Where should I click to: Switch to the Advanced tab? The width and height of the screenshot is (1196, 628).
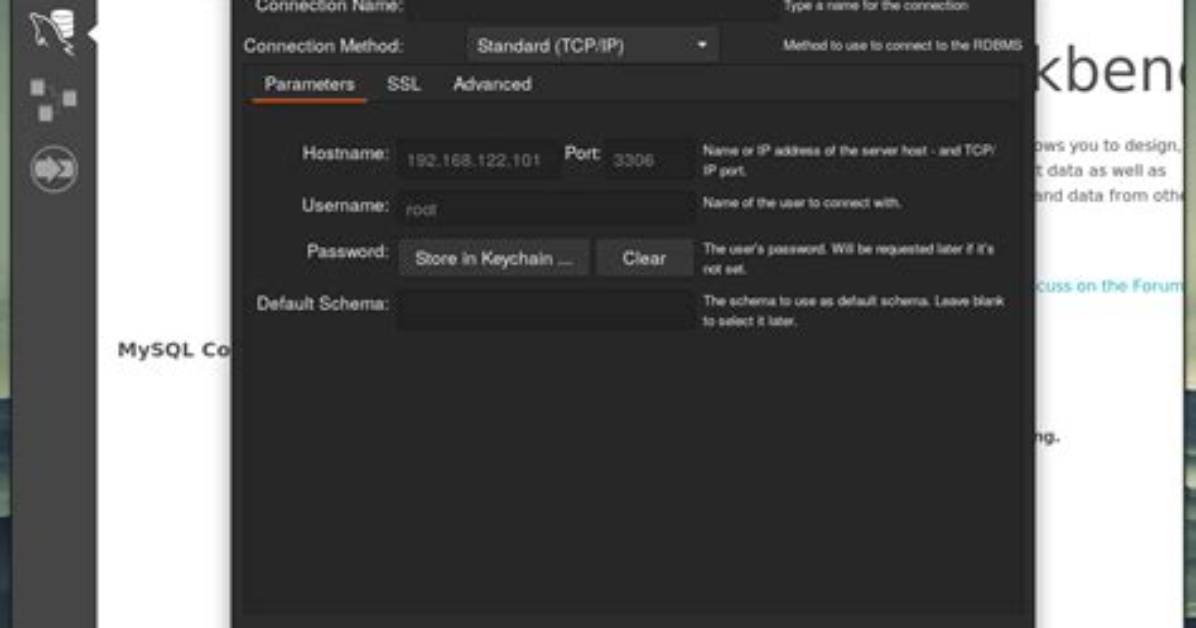pos(492,84)
